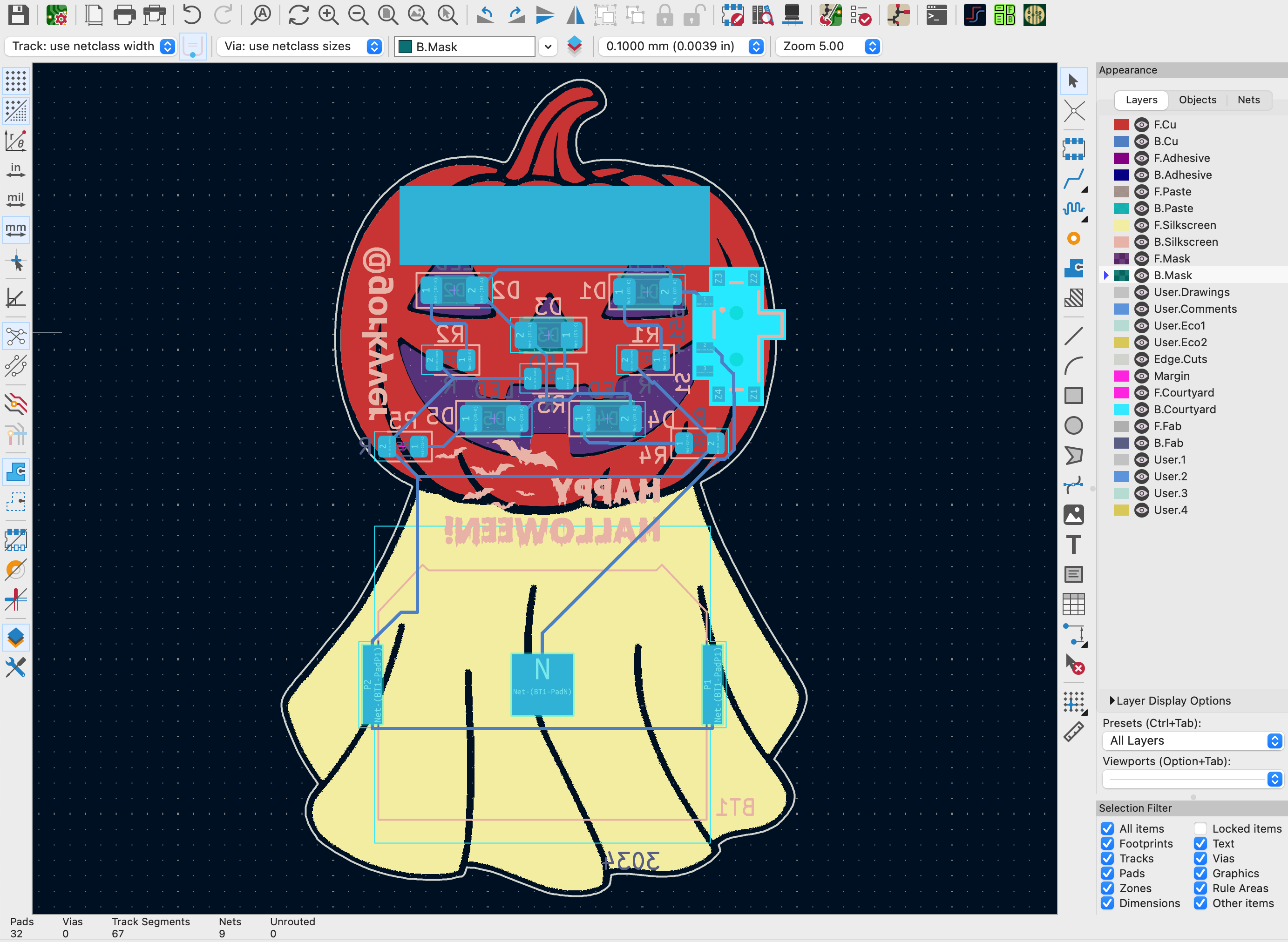Click the F.Cu red color swatch
1288x942 pixels.
click(x=1120, y=124)
